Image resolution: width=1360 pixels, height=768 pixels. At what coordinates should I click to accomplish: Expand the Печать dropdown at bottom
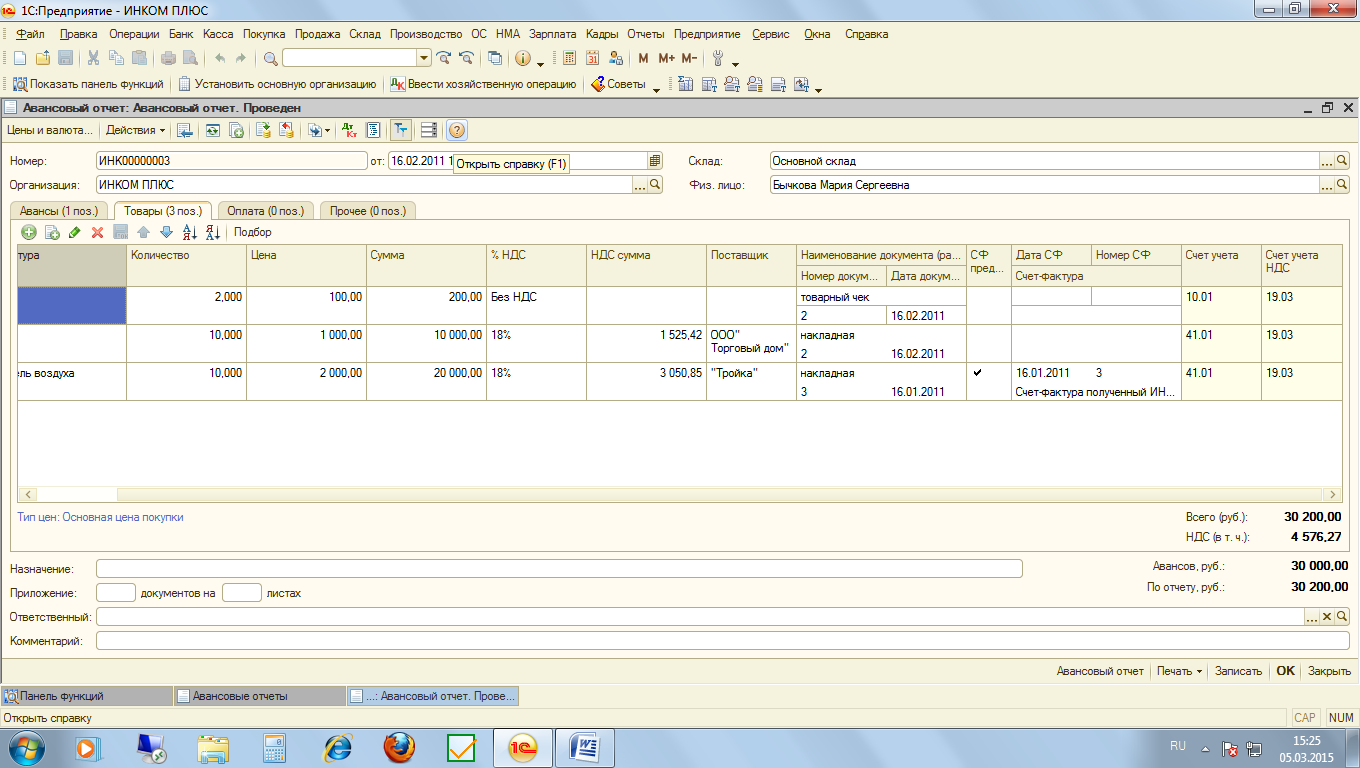coord(1179,671)
